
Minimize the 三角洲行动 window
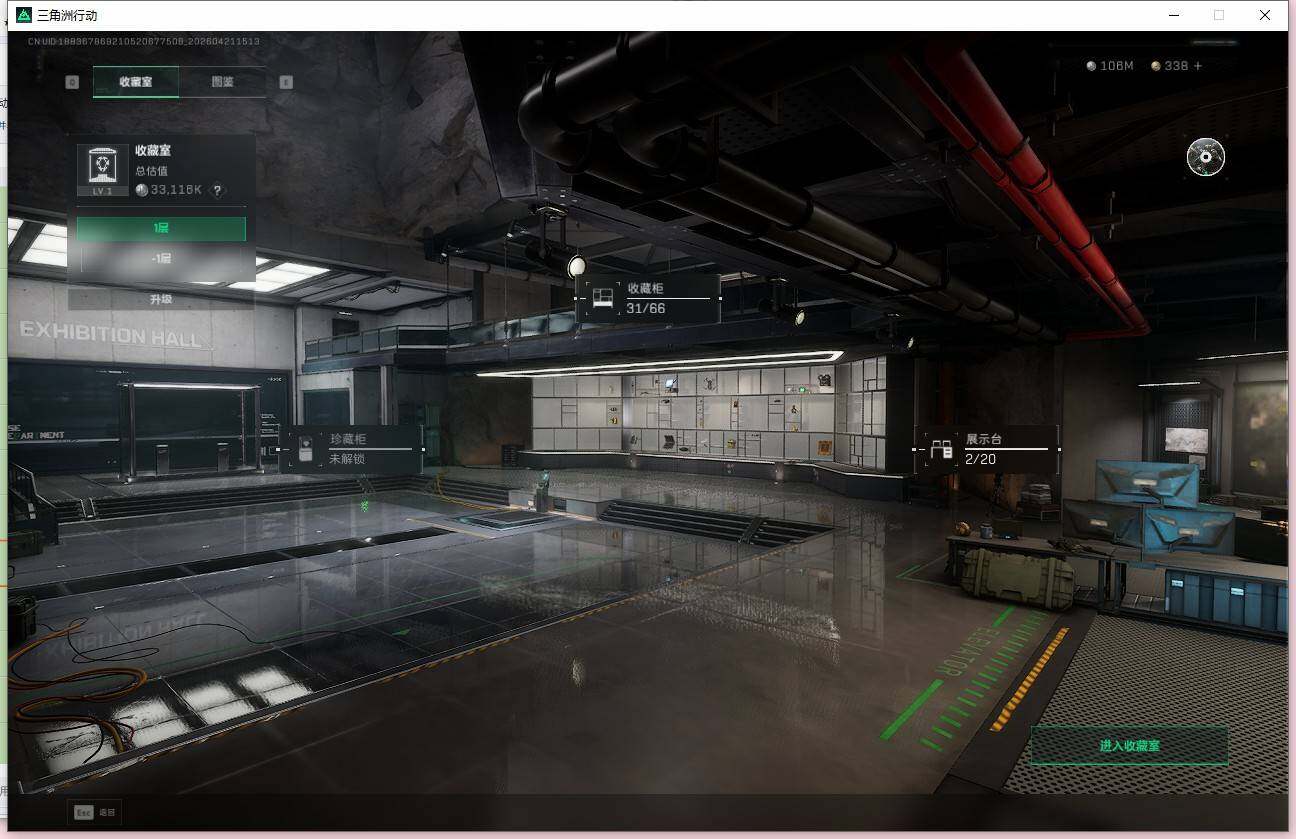click(1172, 15)
